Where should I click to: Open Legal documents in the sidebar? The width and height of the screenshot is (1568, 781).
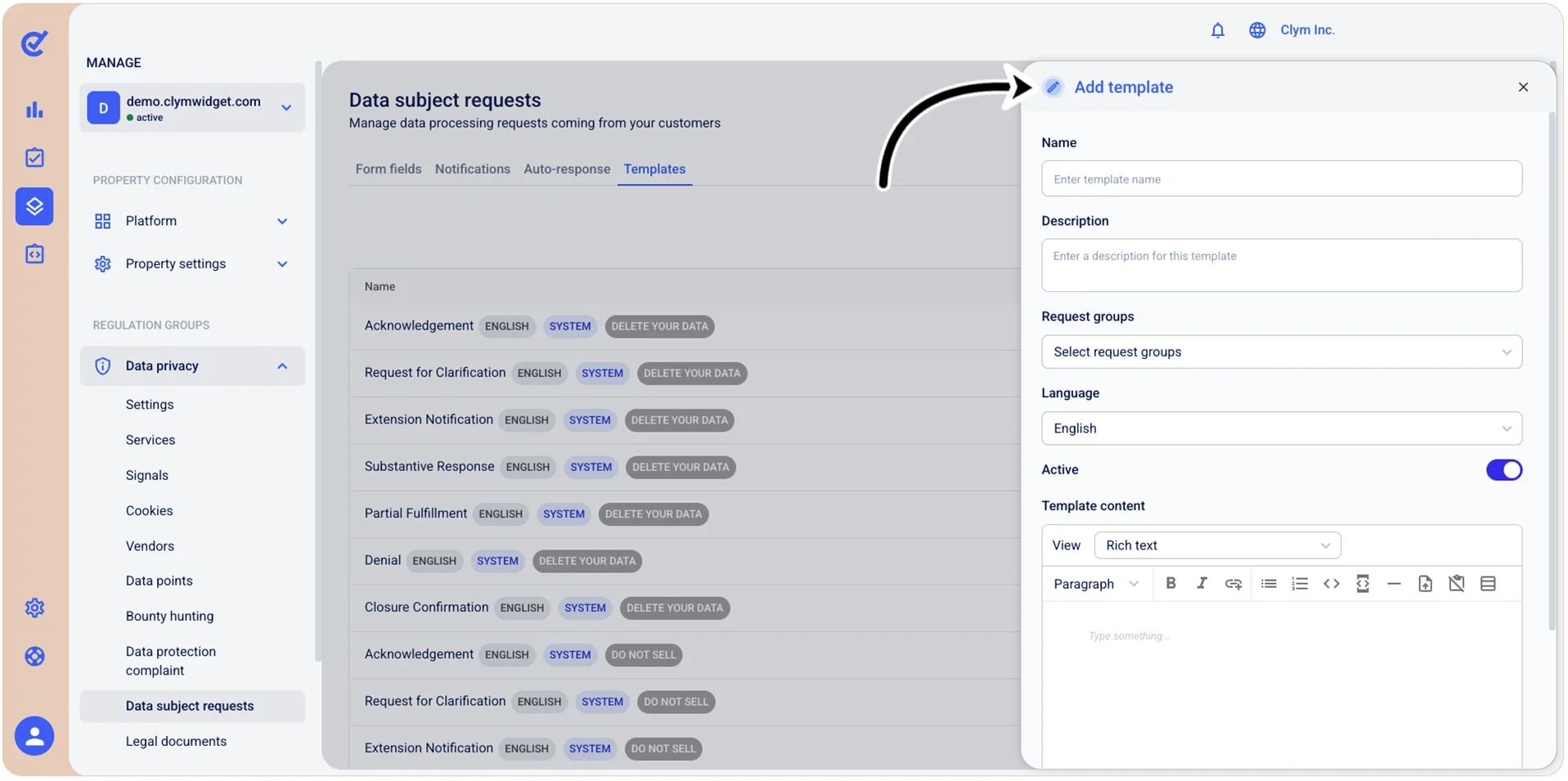click(x=176, y=741)
